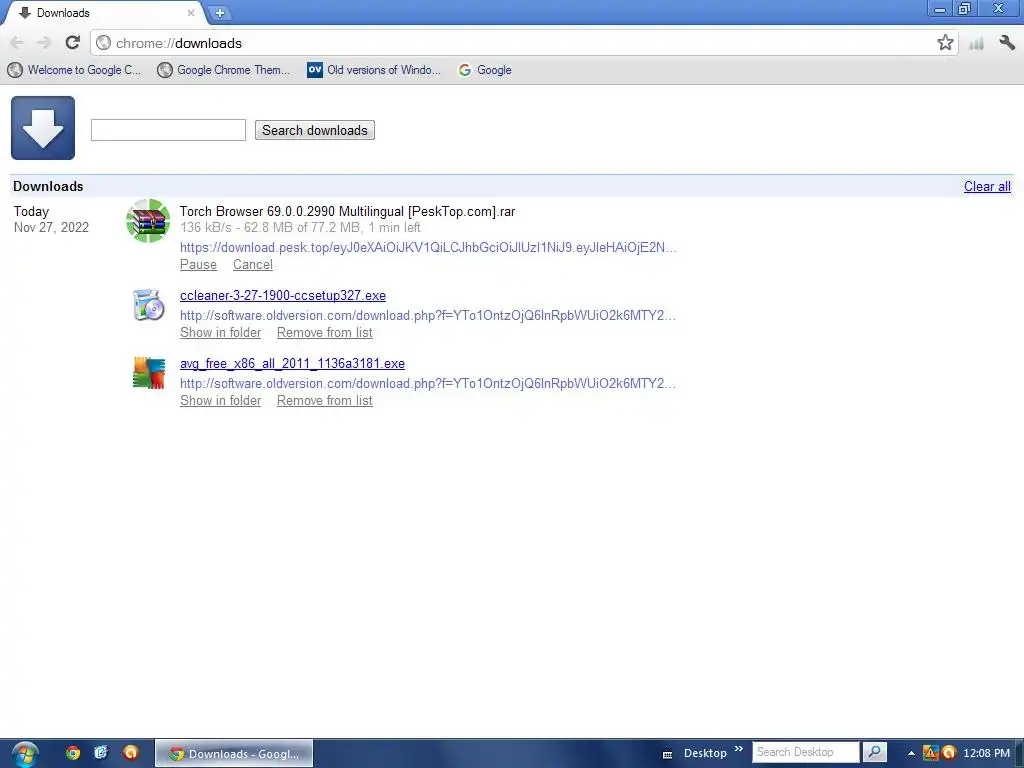Open the wrench settings menu
Viewport: 1024px width, 768px height.
click(x=1007, y=43)
